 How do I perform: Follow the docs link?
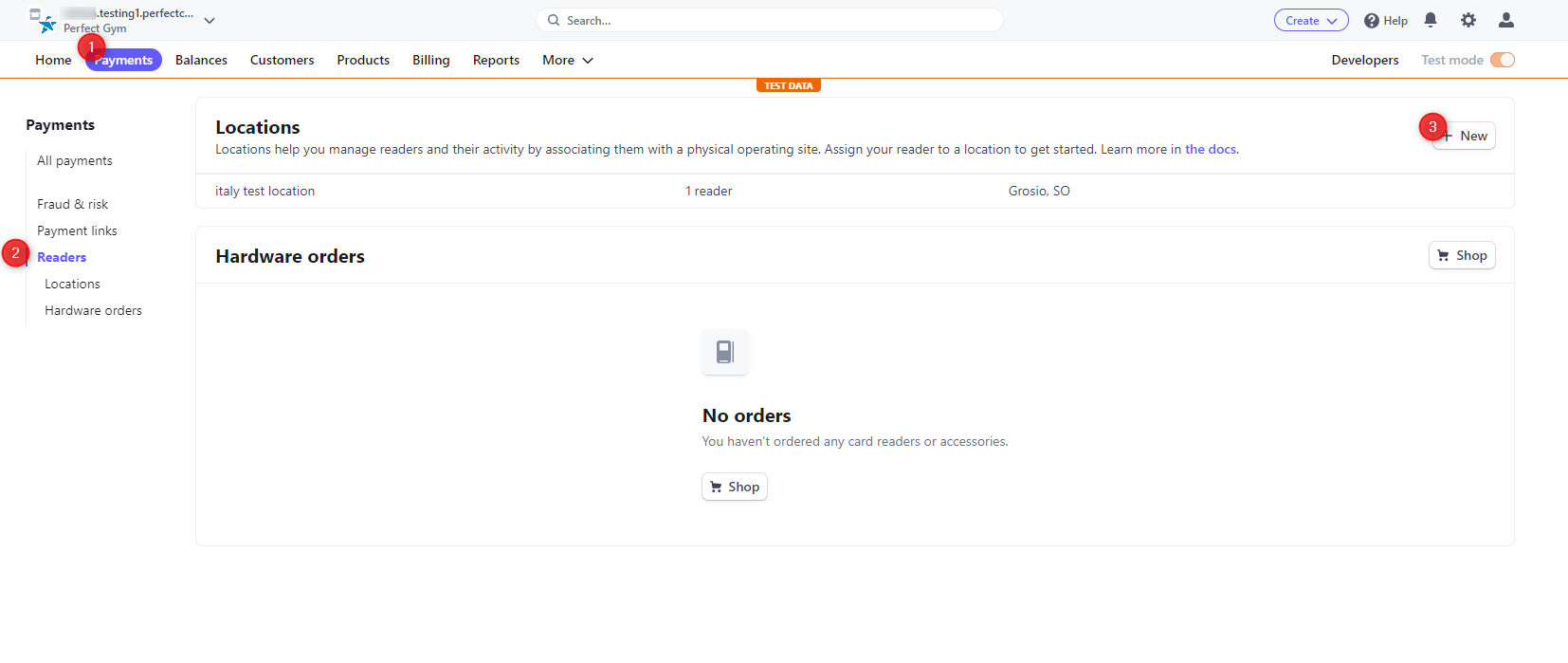(x=1210, y=149)
